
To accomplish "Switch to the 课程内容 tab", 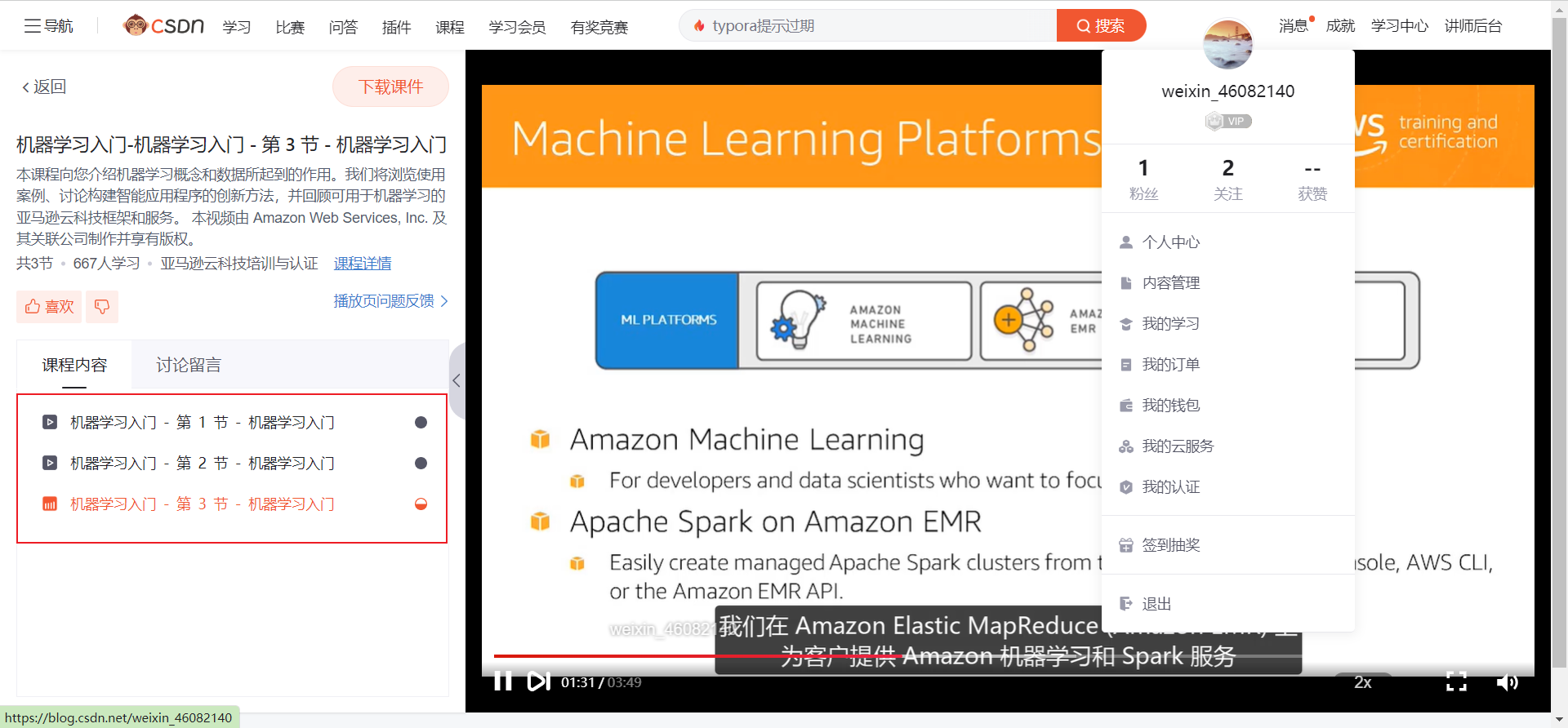I will click(x=74, y=365).
